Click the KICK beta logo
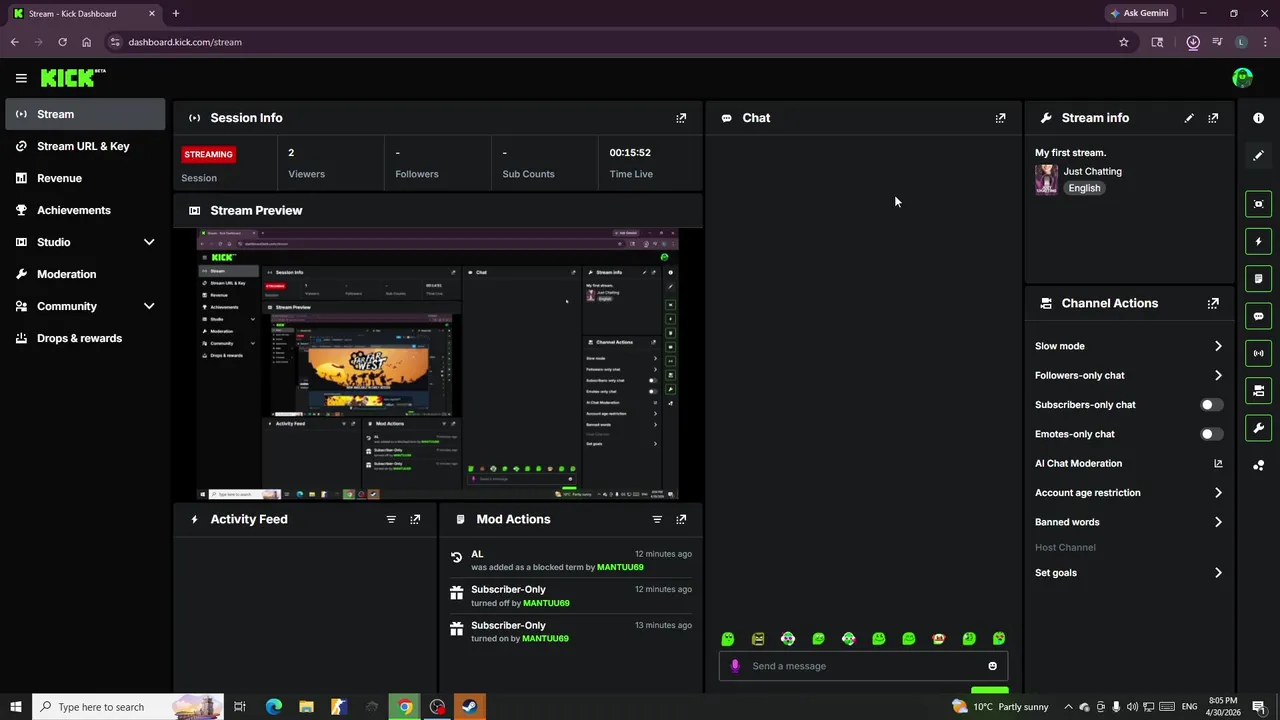The width and height of the screenshot is (1280, 720). (x=73, y=77)
